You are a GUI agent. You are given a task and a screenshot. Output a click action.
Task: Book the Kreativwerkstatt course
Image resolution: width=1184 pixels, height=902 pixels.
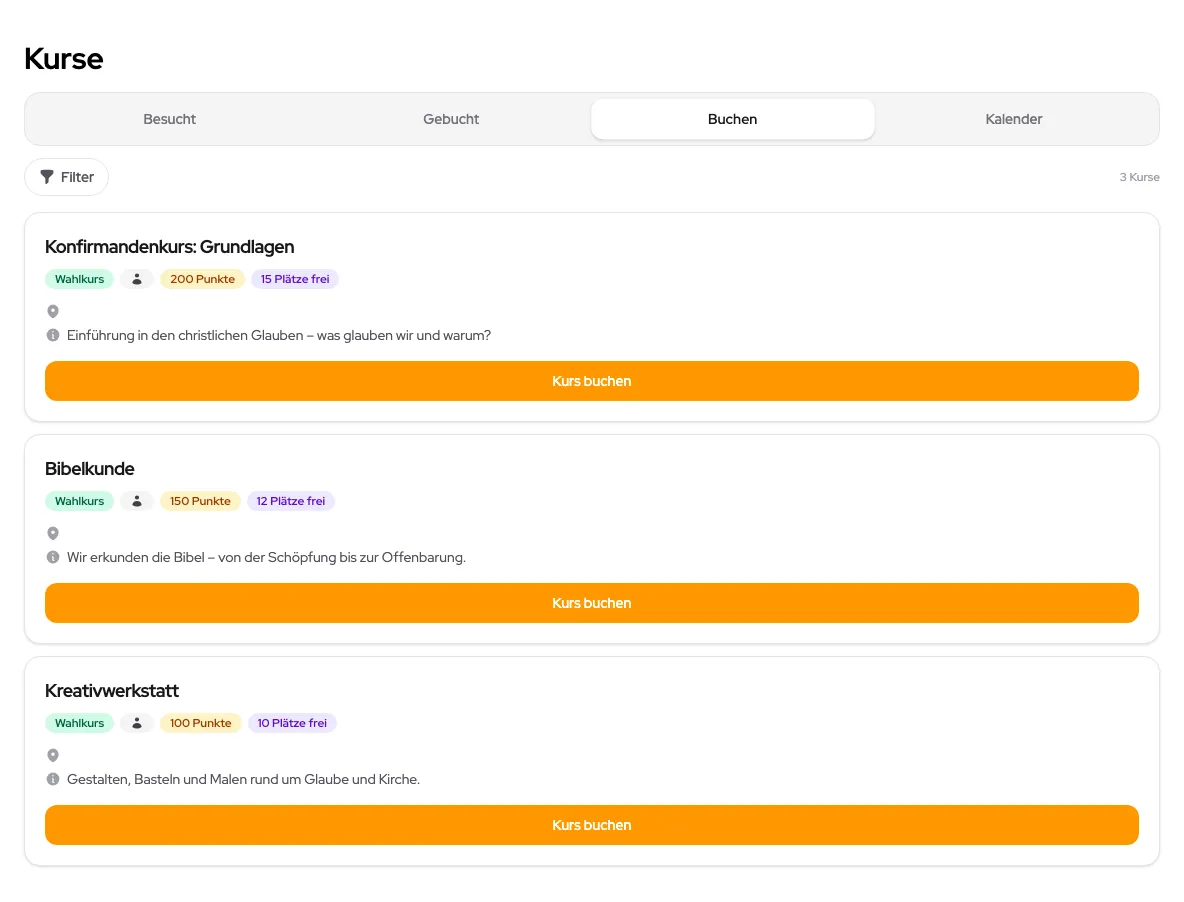(592, 825)
